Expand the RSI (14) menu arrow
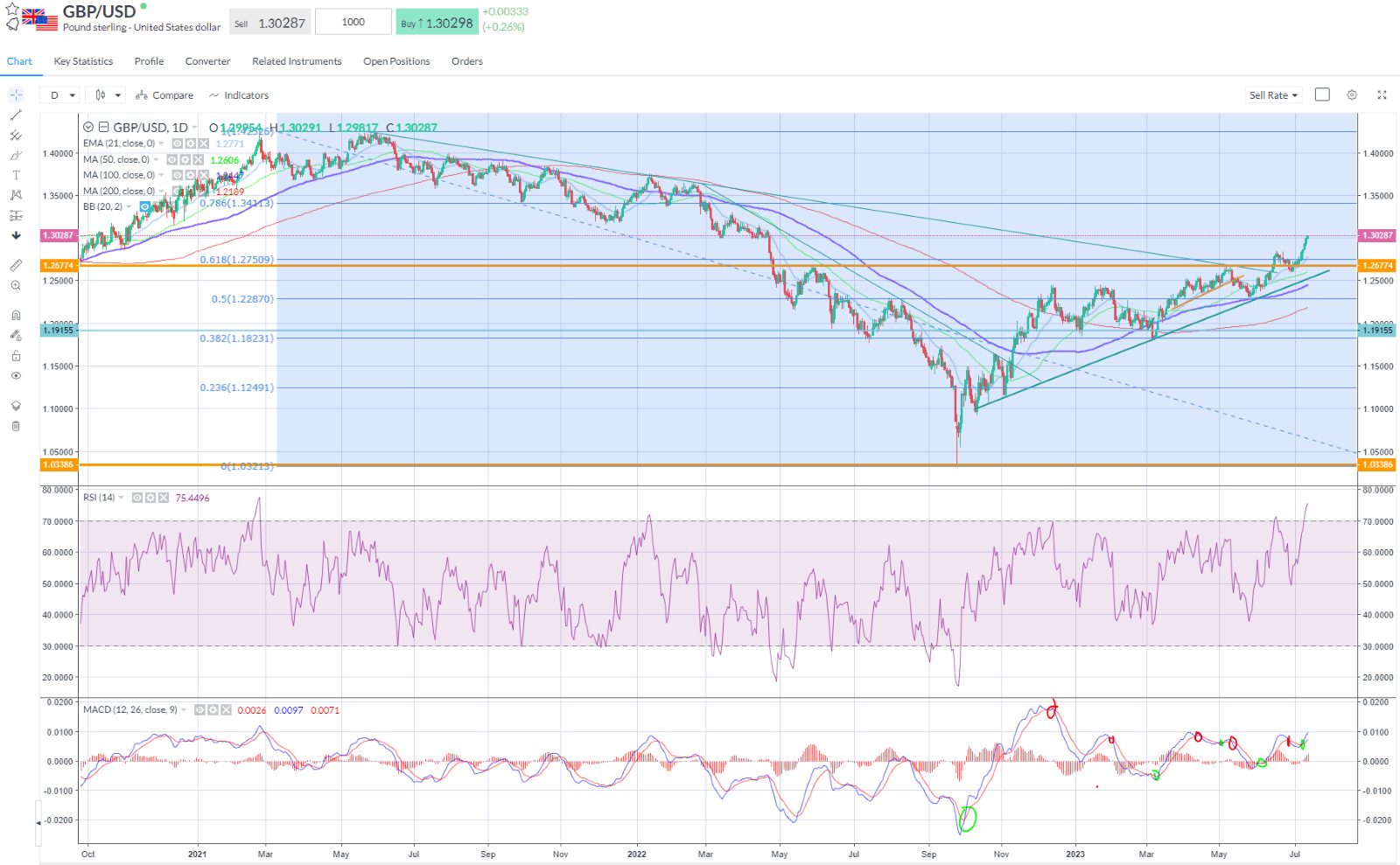The height and width of the screenshot is (865, 1400). [122, 498]
